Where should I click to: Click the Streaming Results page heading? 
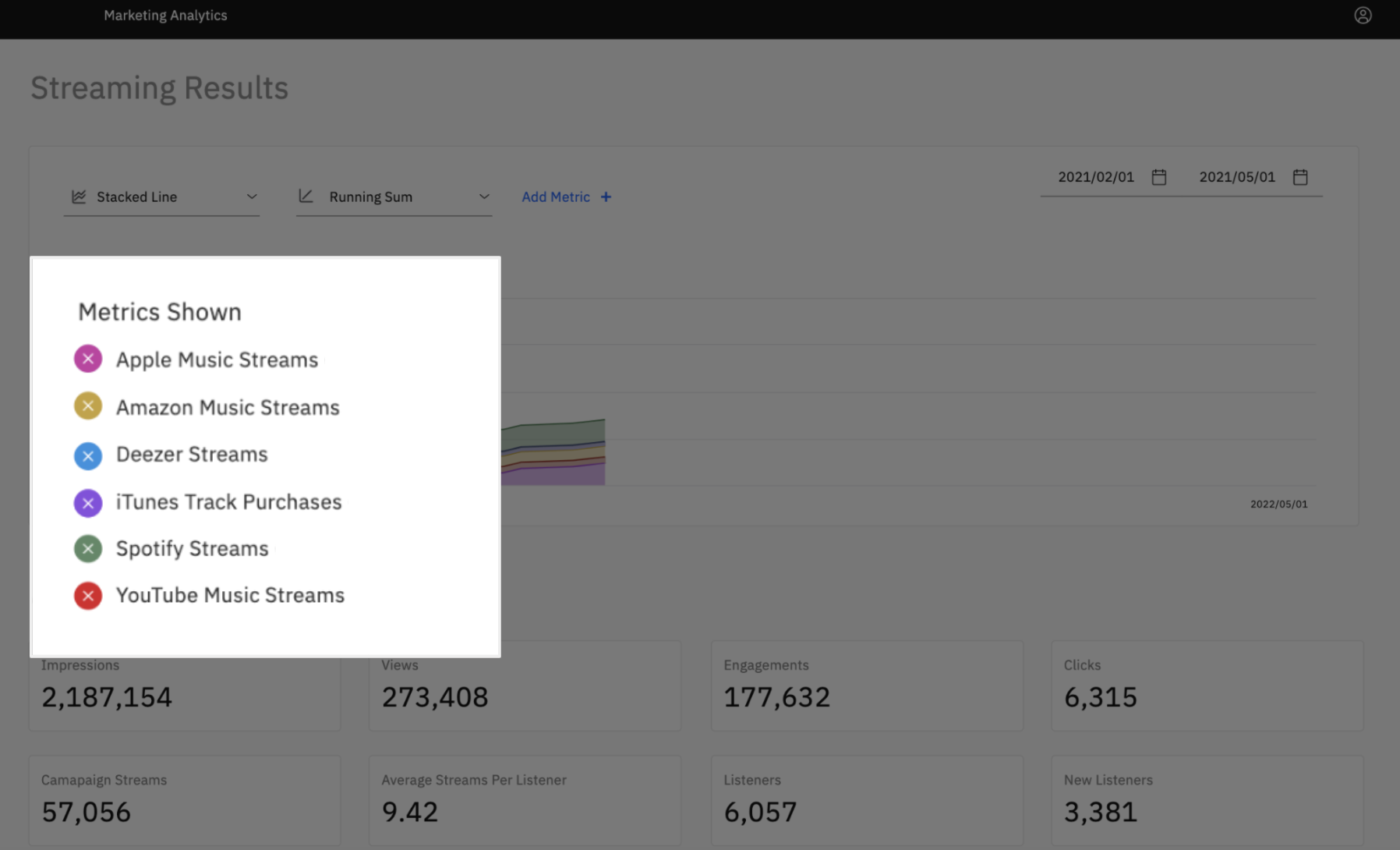pyautogui.click(x=159, y=88)
